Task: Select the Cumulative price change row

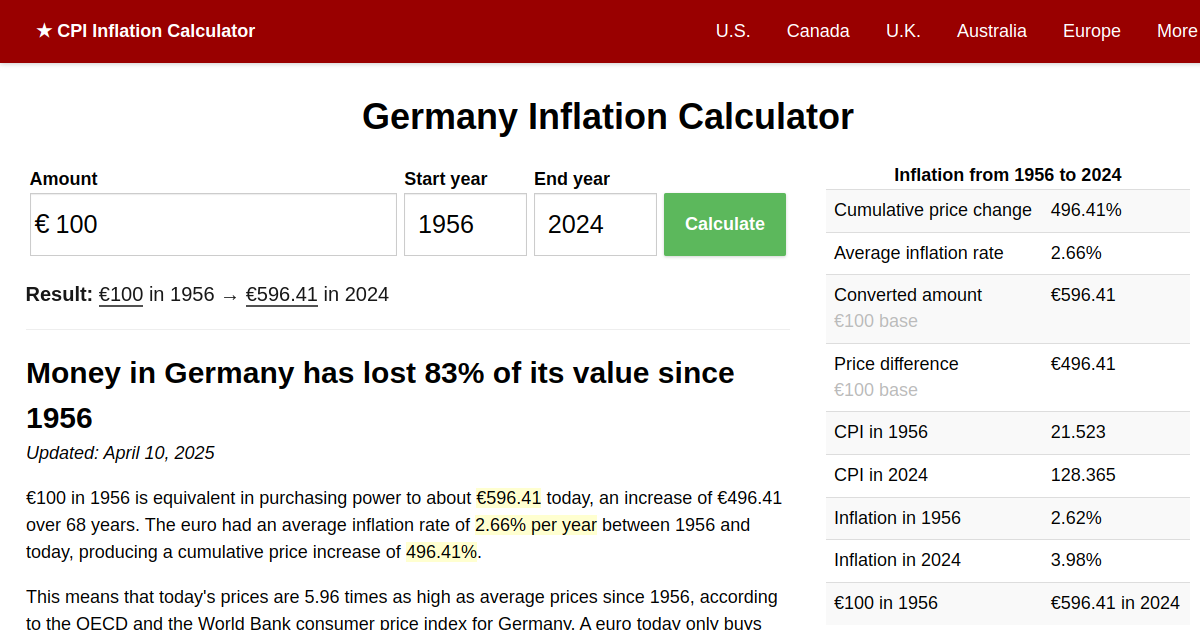Action: [1007, 211]
